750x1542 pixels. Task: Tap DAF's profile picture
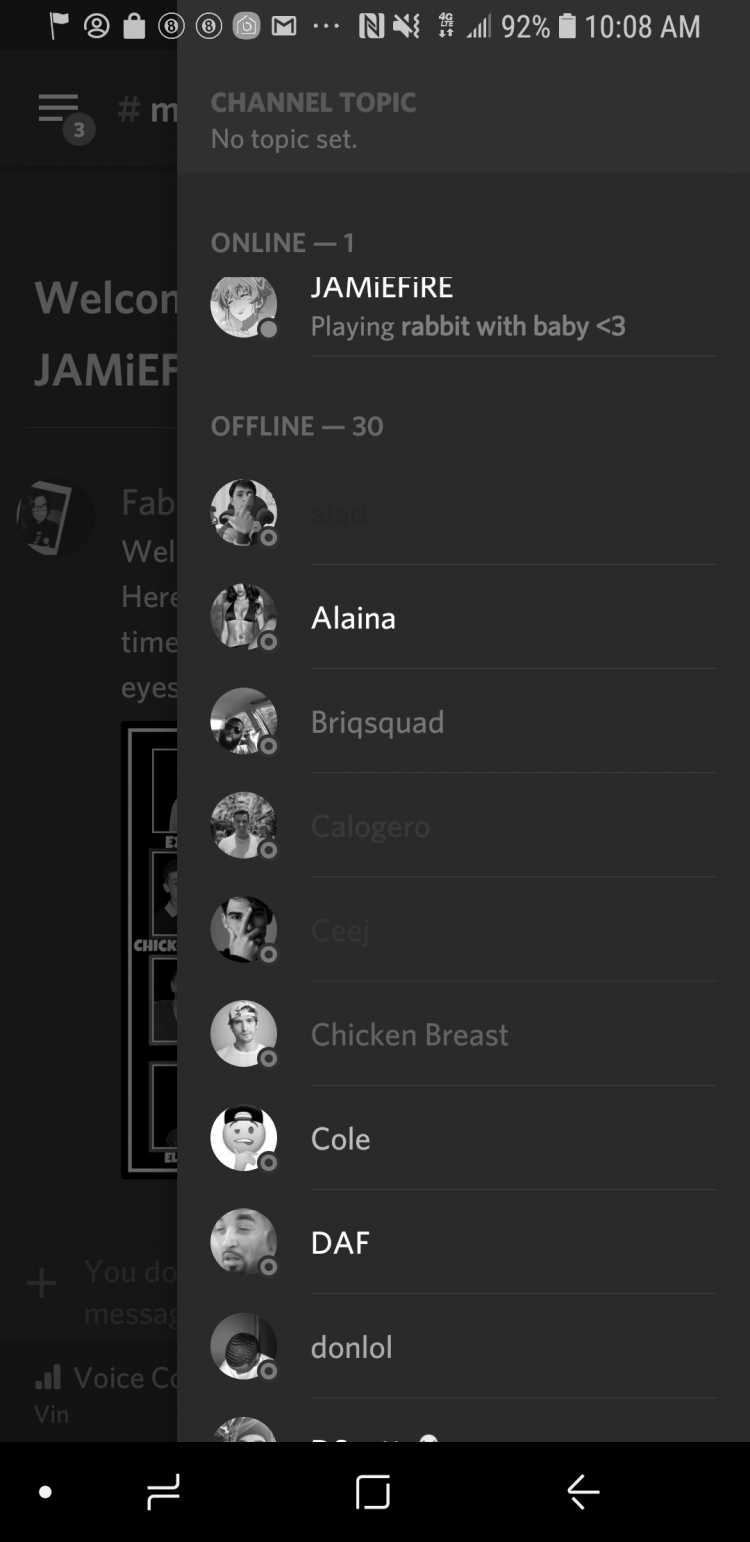coord(243,1242)
